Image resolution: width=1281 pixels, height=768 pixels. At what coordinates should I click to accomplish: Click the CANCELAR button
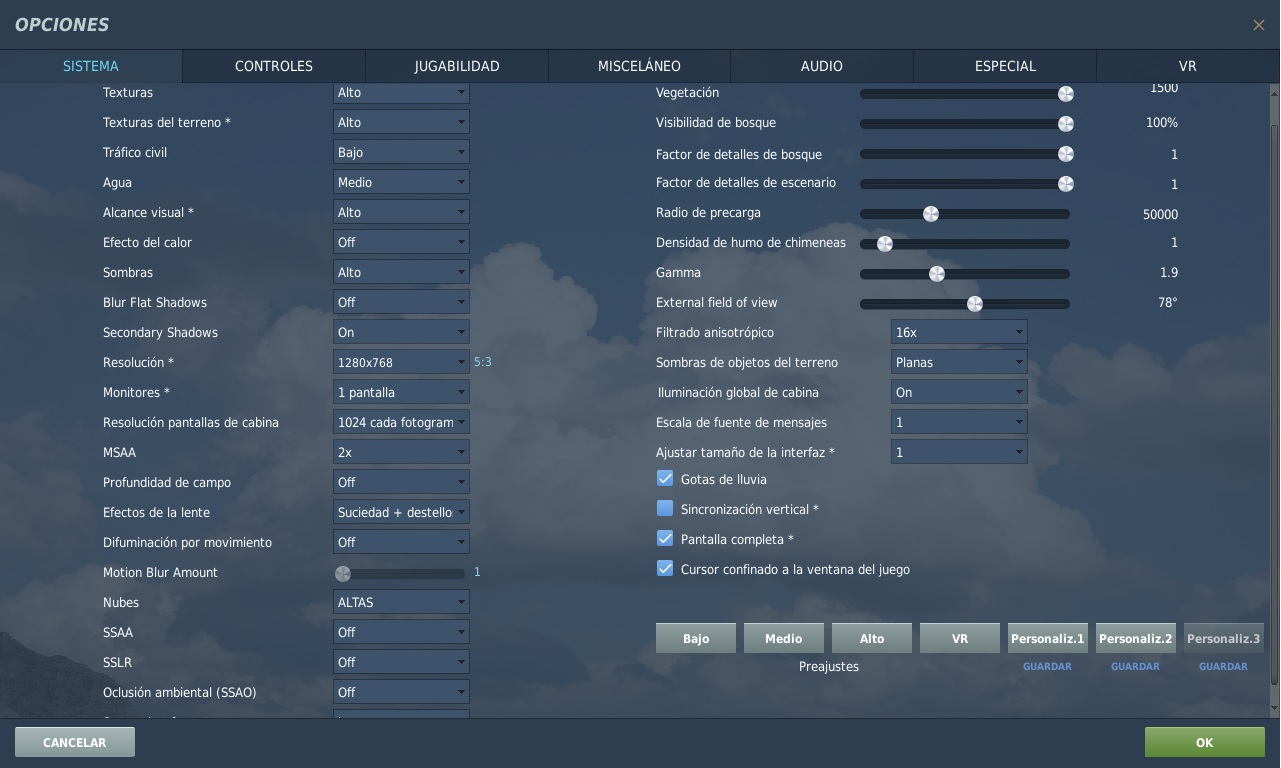[75, 742]
